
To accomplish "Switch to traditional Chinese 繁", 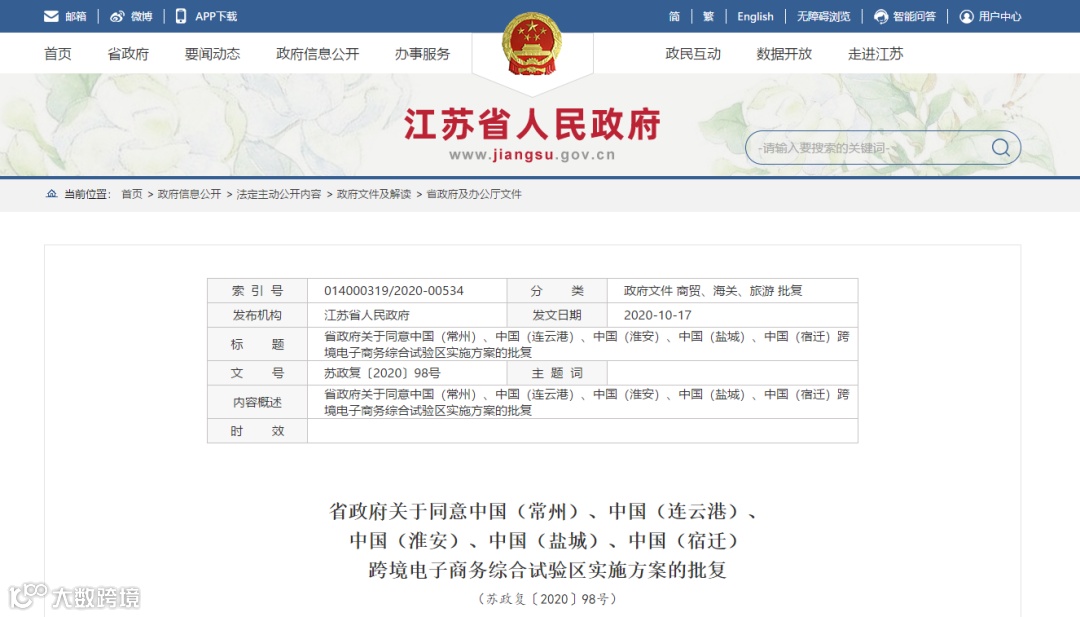I will coord(708,17).
